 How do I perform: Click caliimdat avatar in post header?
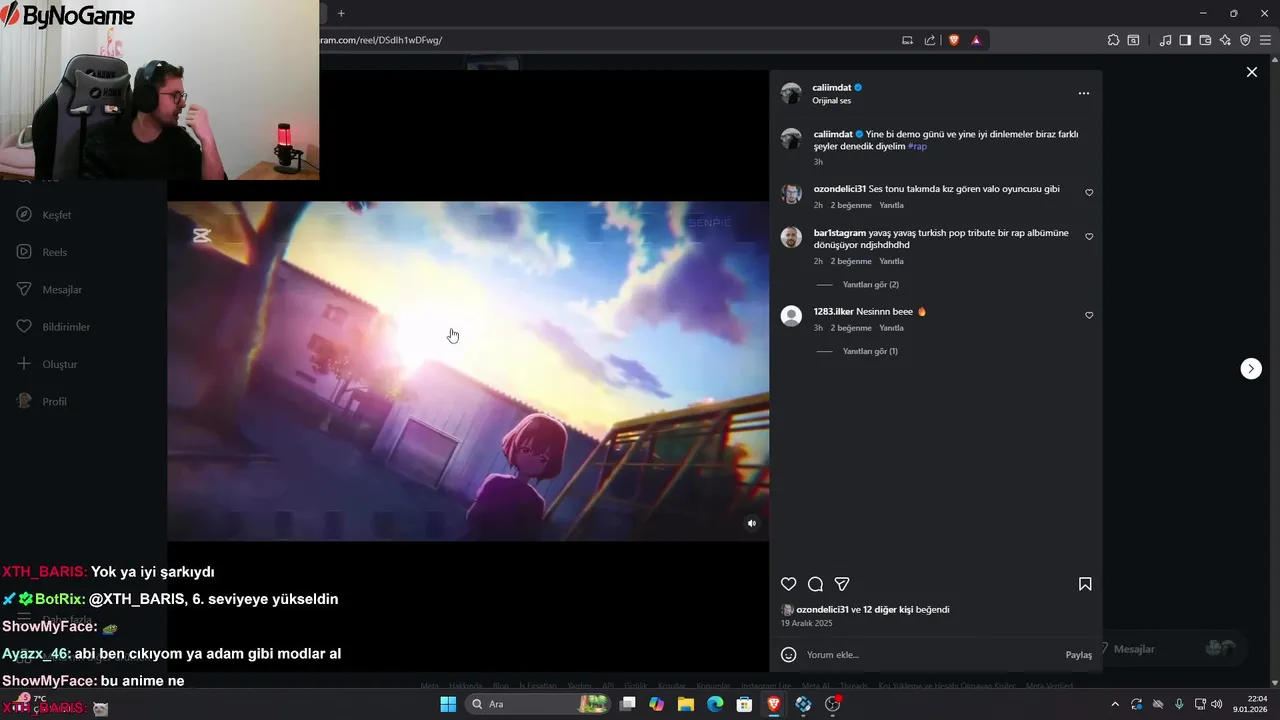[791, 93]
